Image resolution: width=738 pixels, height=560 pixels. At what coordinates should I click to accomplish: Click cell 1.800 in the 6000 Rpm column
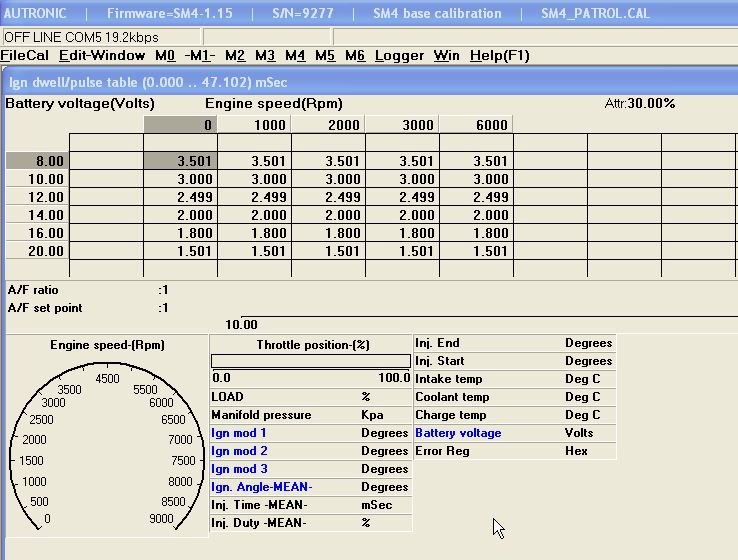click(476, 233)
